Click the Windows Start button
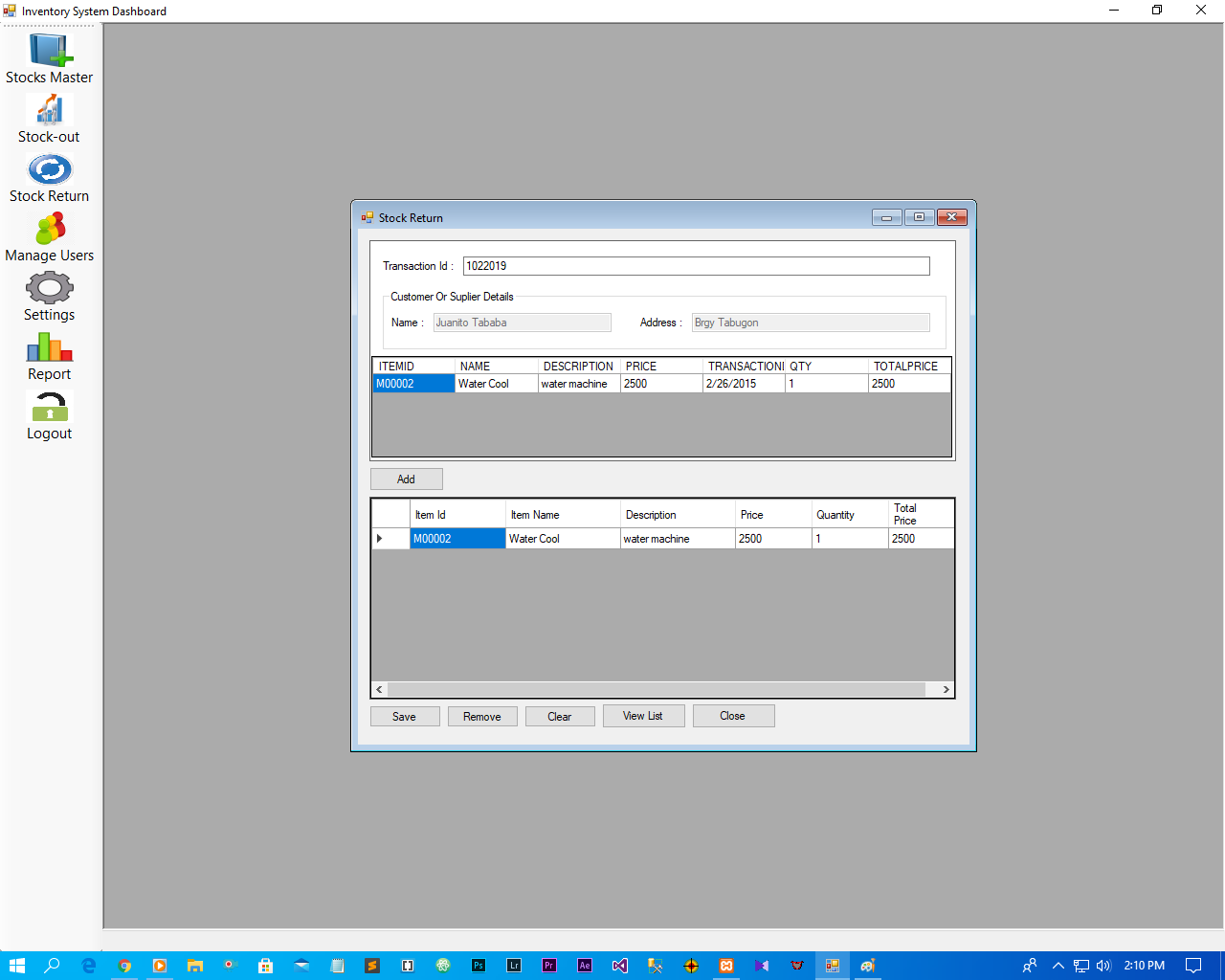The image size is (1225, 980). [x=16, y=965]
